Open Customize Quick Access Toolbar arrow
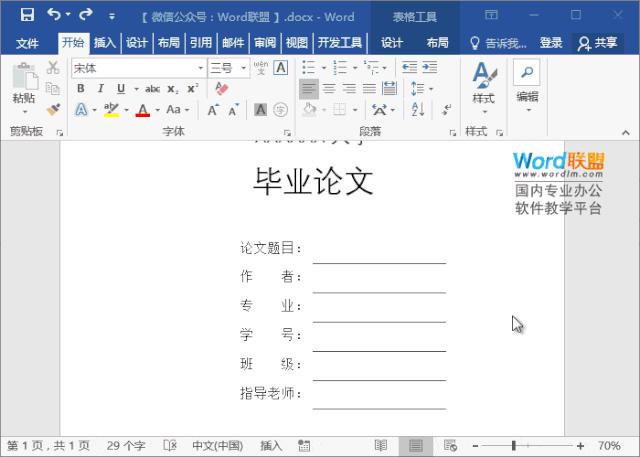 coord(111,16)
